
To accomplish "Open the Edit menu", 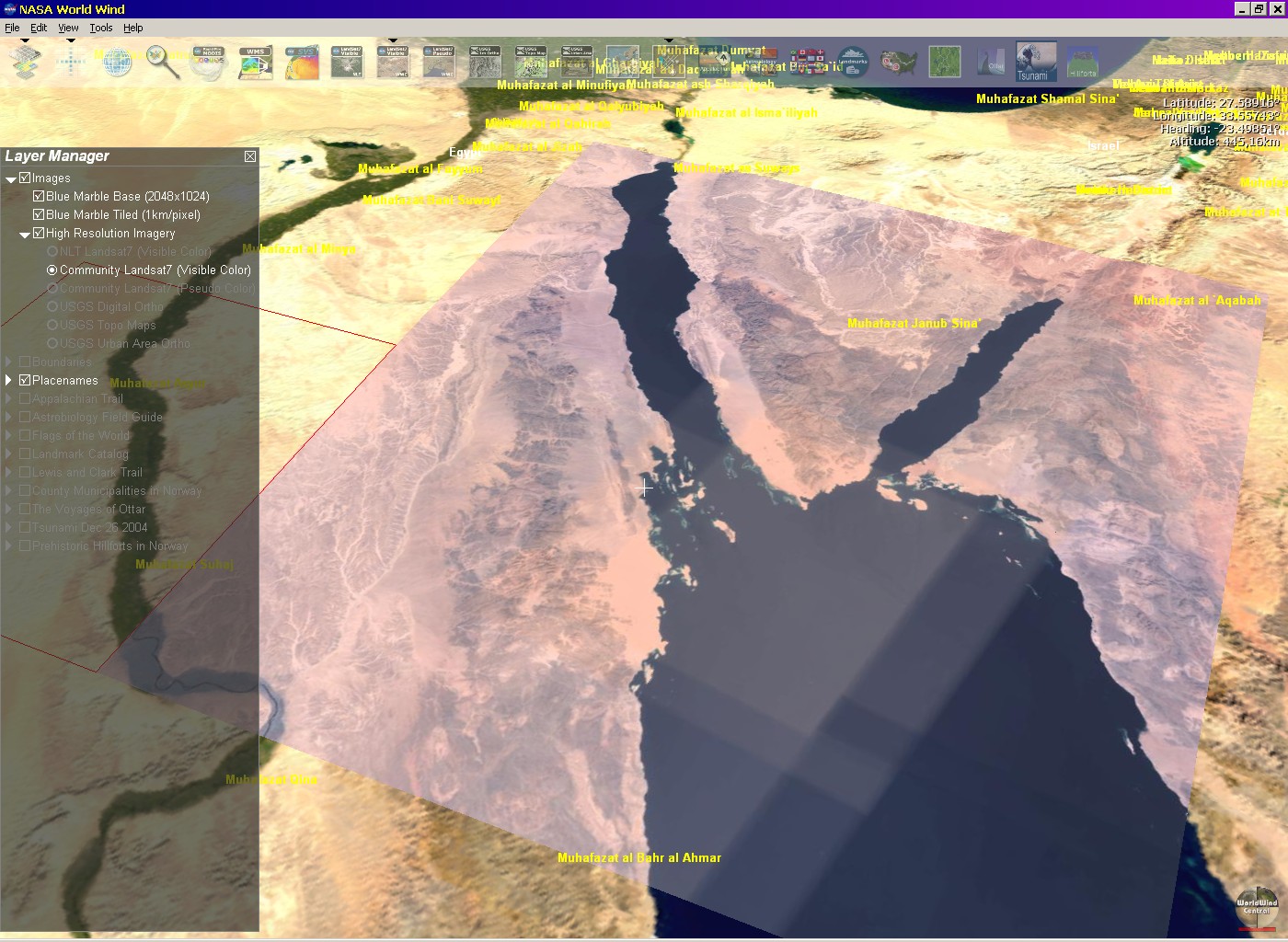I will click(39, 28).
